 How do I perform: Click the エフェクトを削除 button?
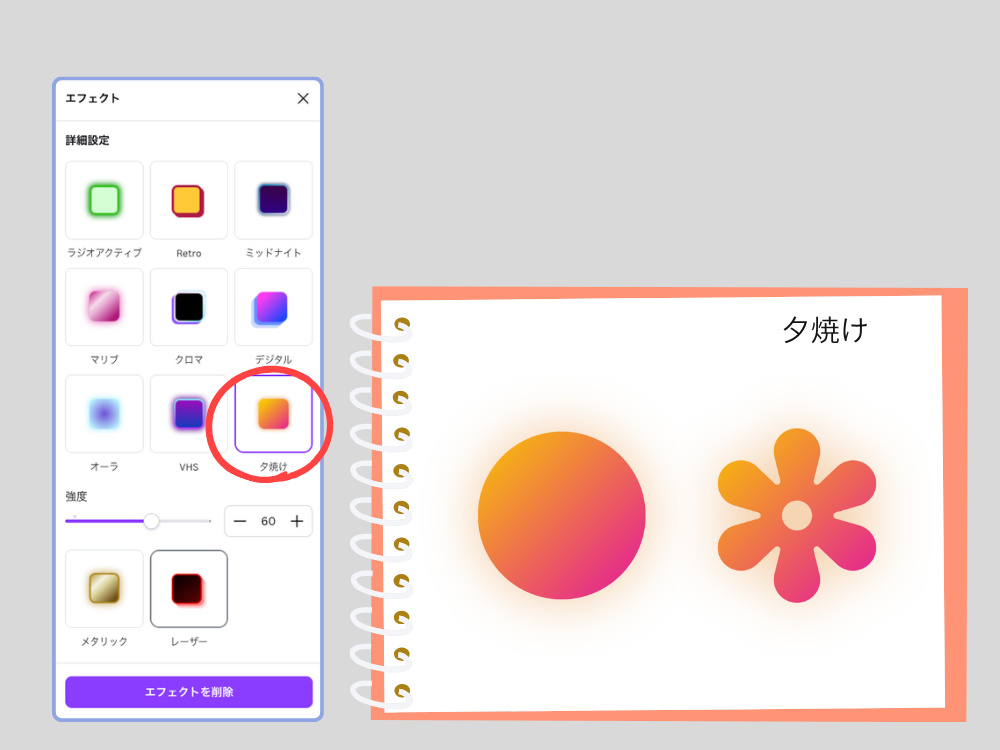pos(189,692)
